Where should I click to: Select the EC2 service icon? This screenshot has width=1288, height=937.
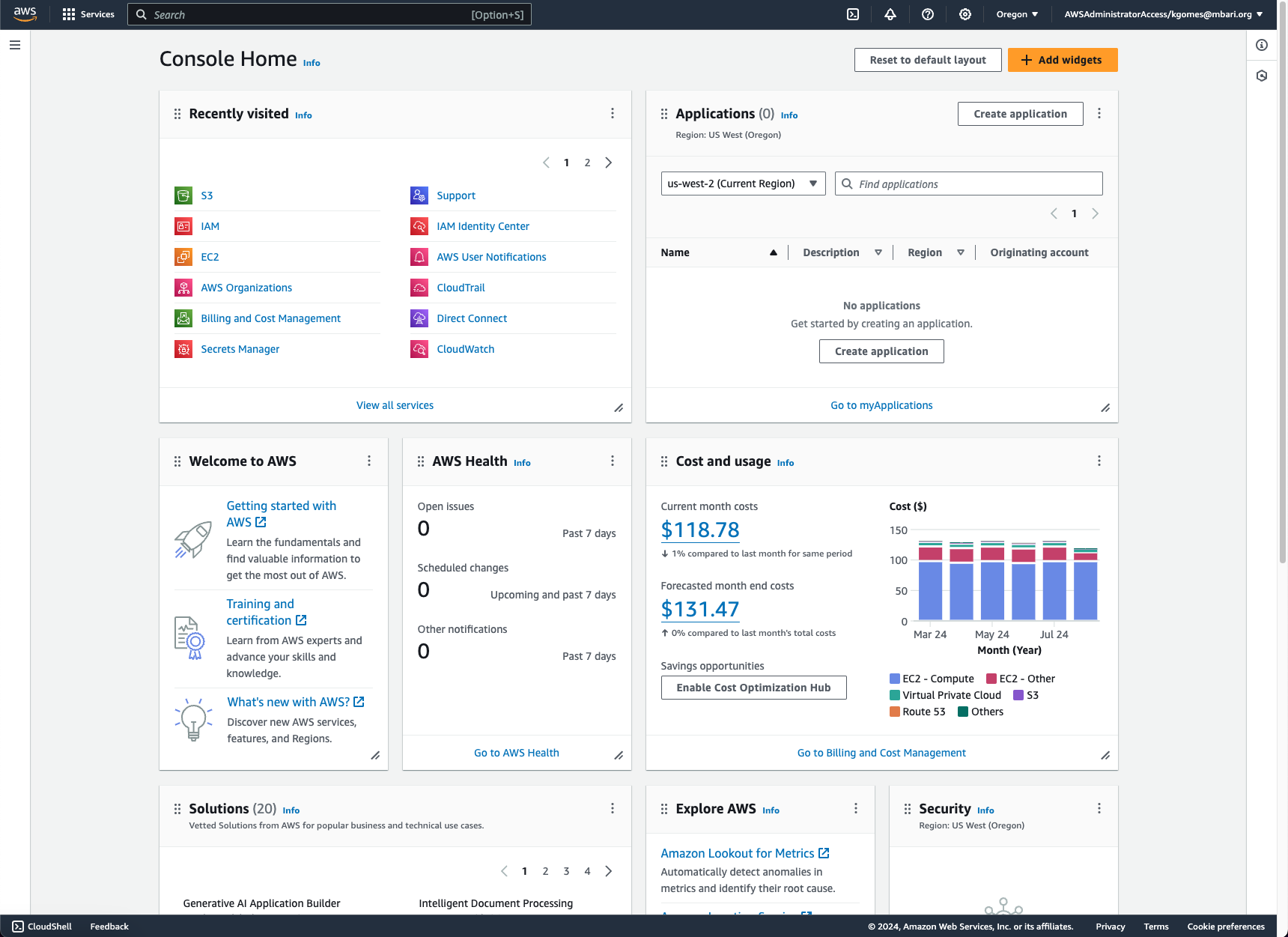point(183,257)
